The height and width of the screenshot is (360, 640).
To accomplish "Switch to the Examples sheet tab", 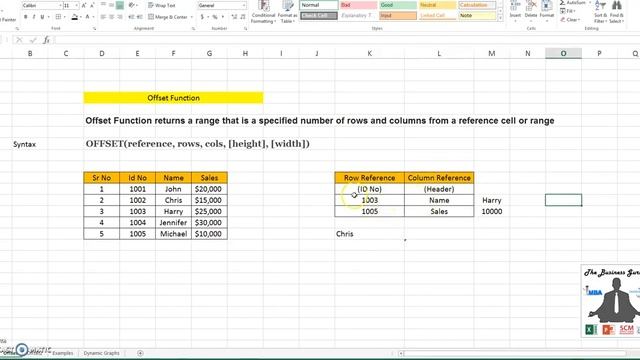I will pyautogui.click(x=63, y=353).
